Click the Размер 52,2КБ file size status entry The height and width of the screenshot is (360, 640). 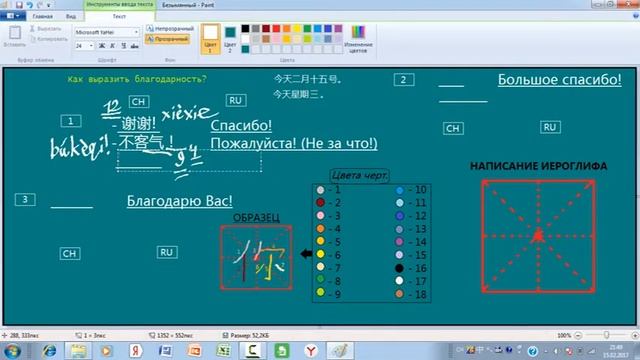pyautogui.click(x=246, y=336)
